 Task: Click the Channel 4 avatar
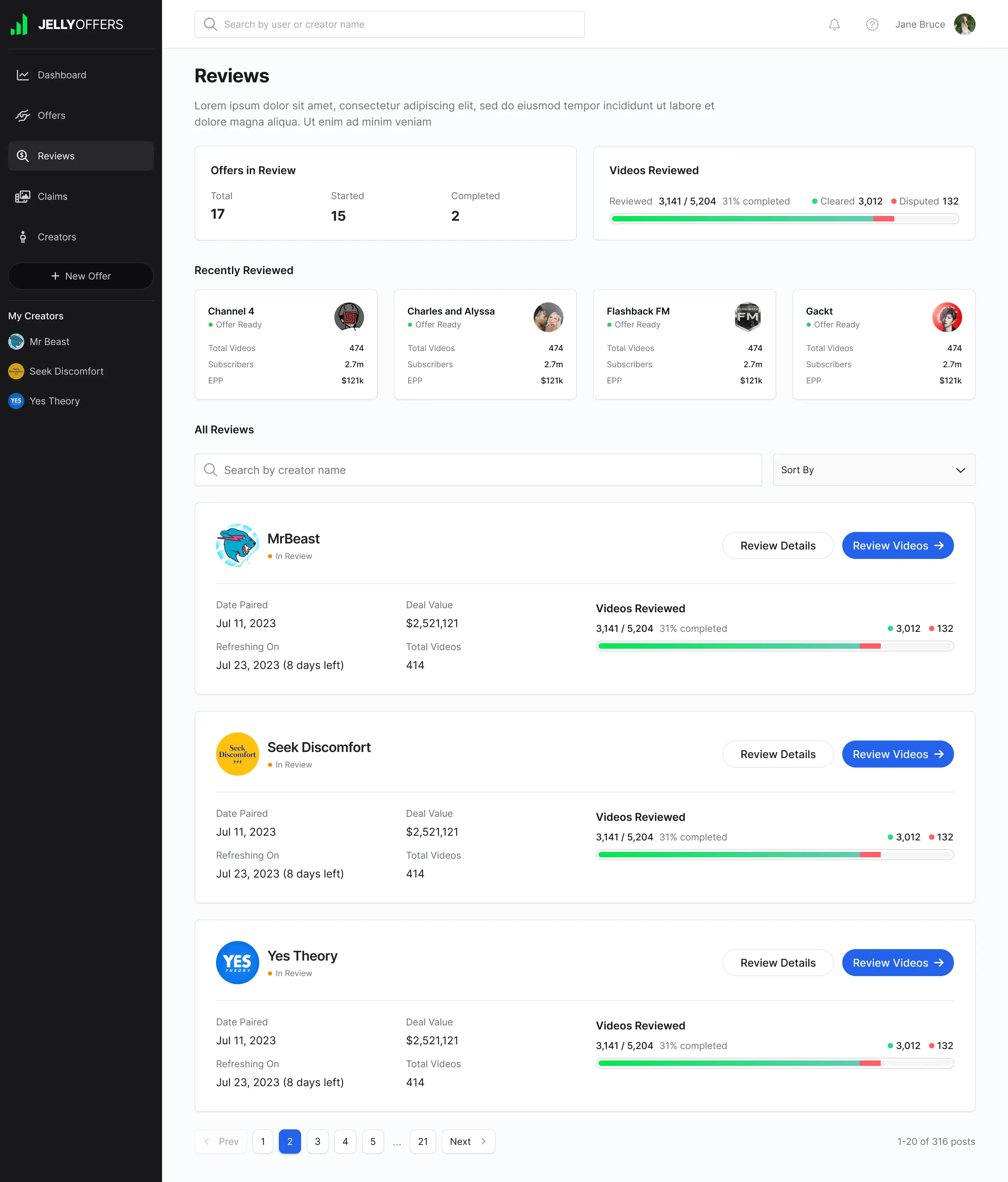[x=349, y=317]
